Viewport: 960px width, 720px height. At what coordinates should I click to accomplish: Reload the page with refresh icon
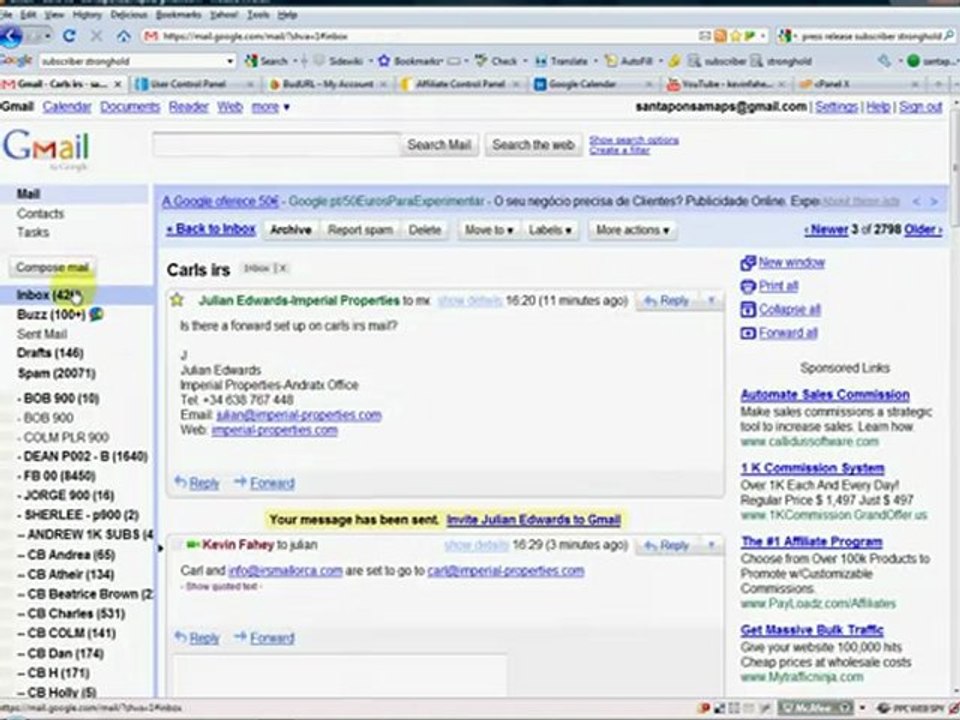[x=69, y=36]
